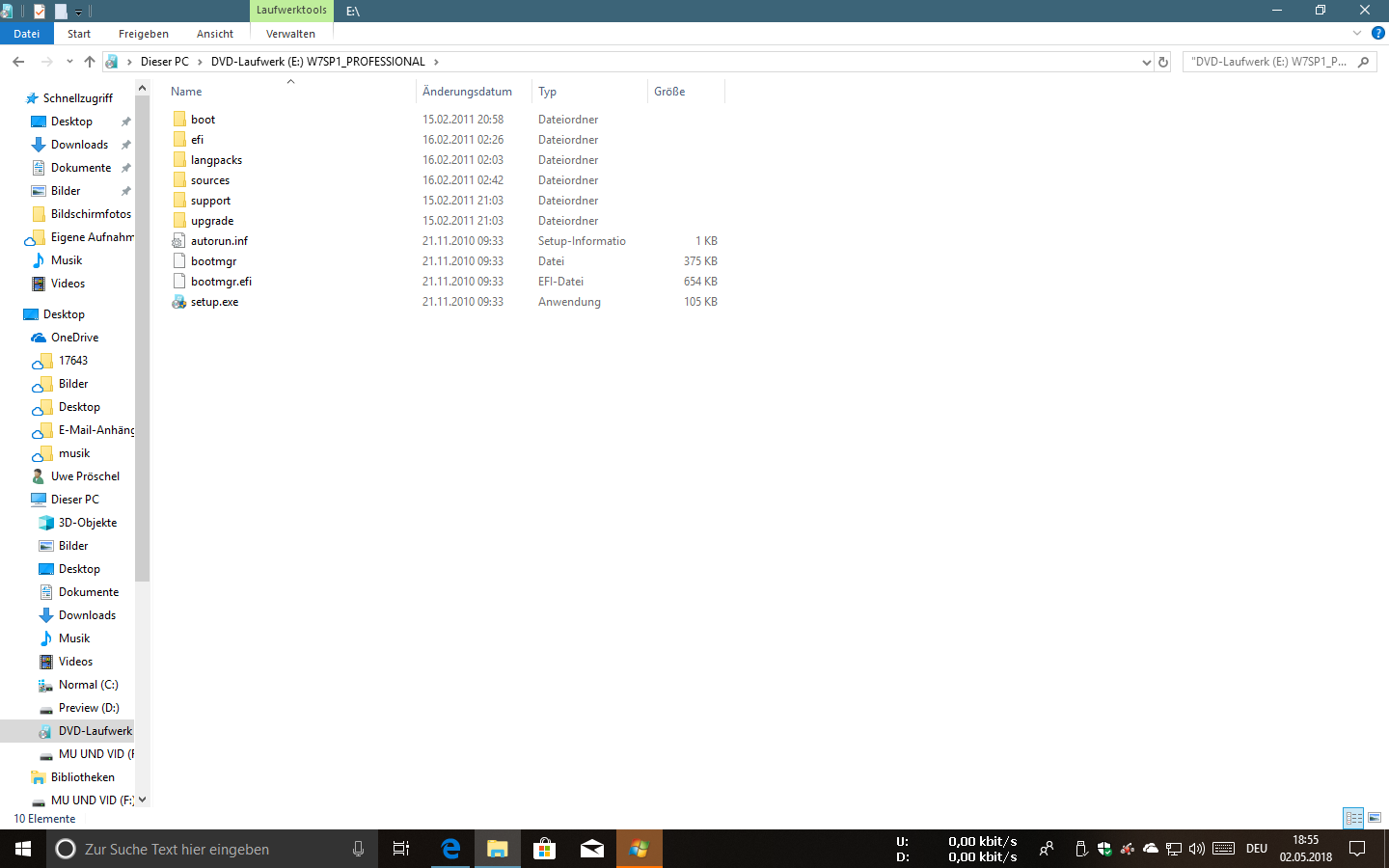Viewport: 1389px width, 868px height.
Task: Open Explorer help via question mark icon
Action: (x=1378, y=33)
